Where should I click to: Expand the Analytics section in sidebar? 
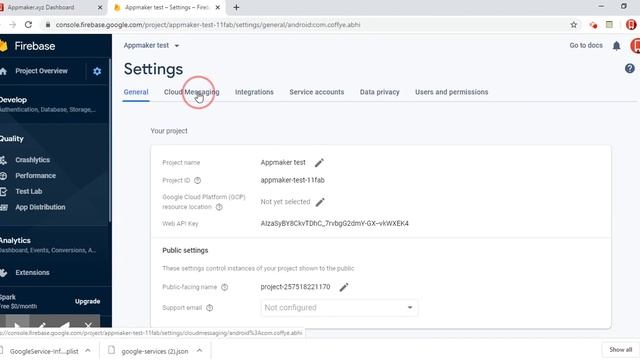pyautogui.click(x=49, y=245)
